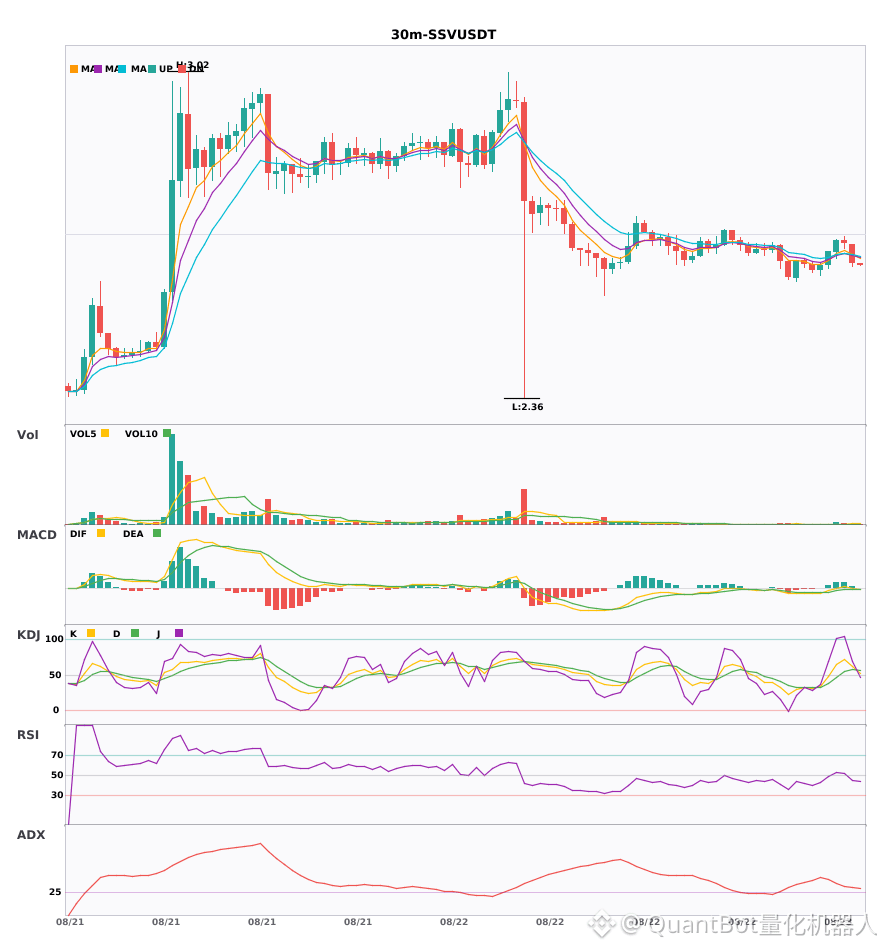Click the green D legend swatch
This screenshot has height=950, width=885.
135,633
